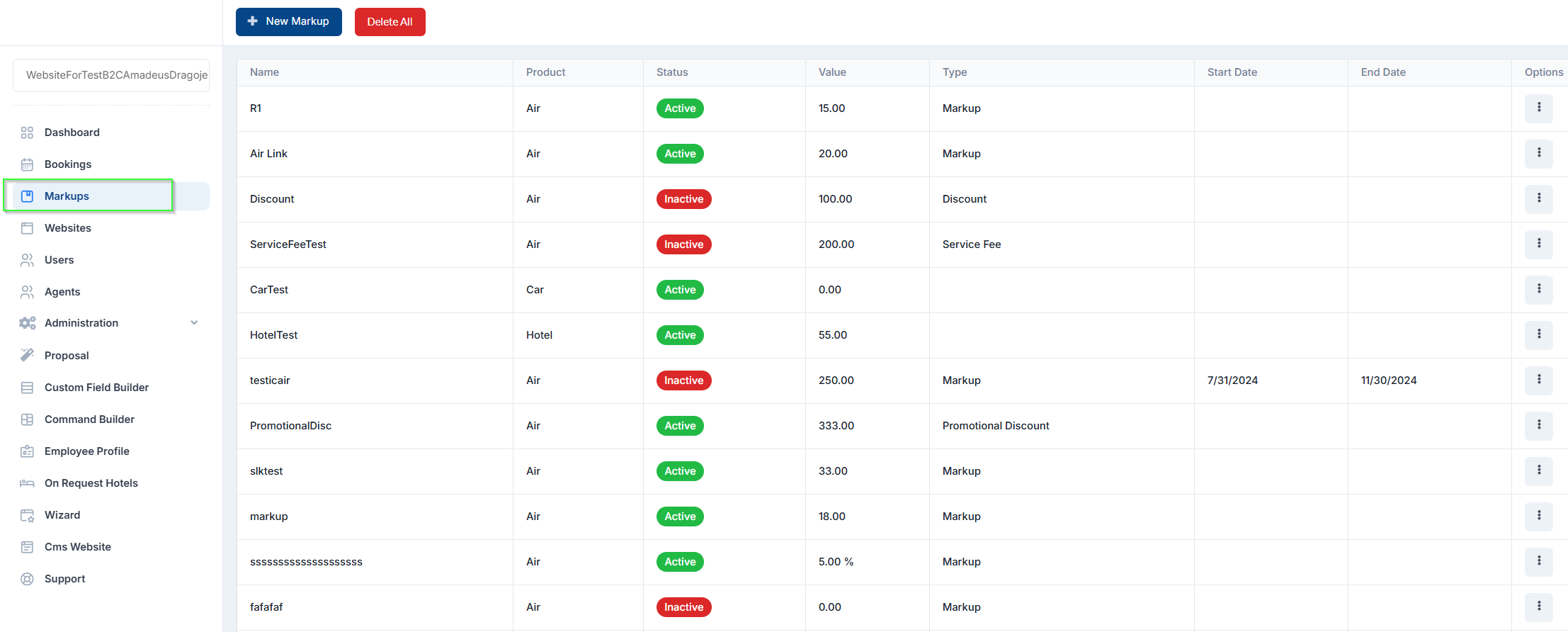The height and width of the screenshot is (632, 1568).
Task: Open the Support page
Action: point(111,579)
